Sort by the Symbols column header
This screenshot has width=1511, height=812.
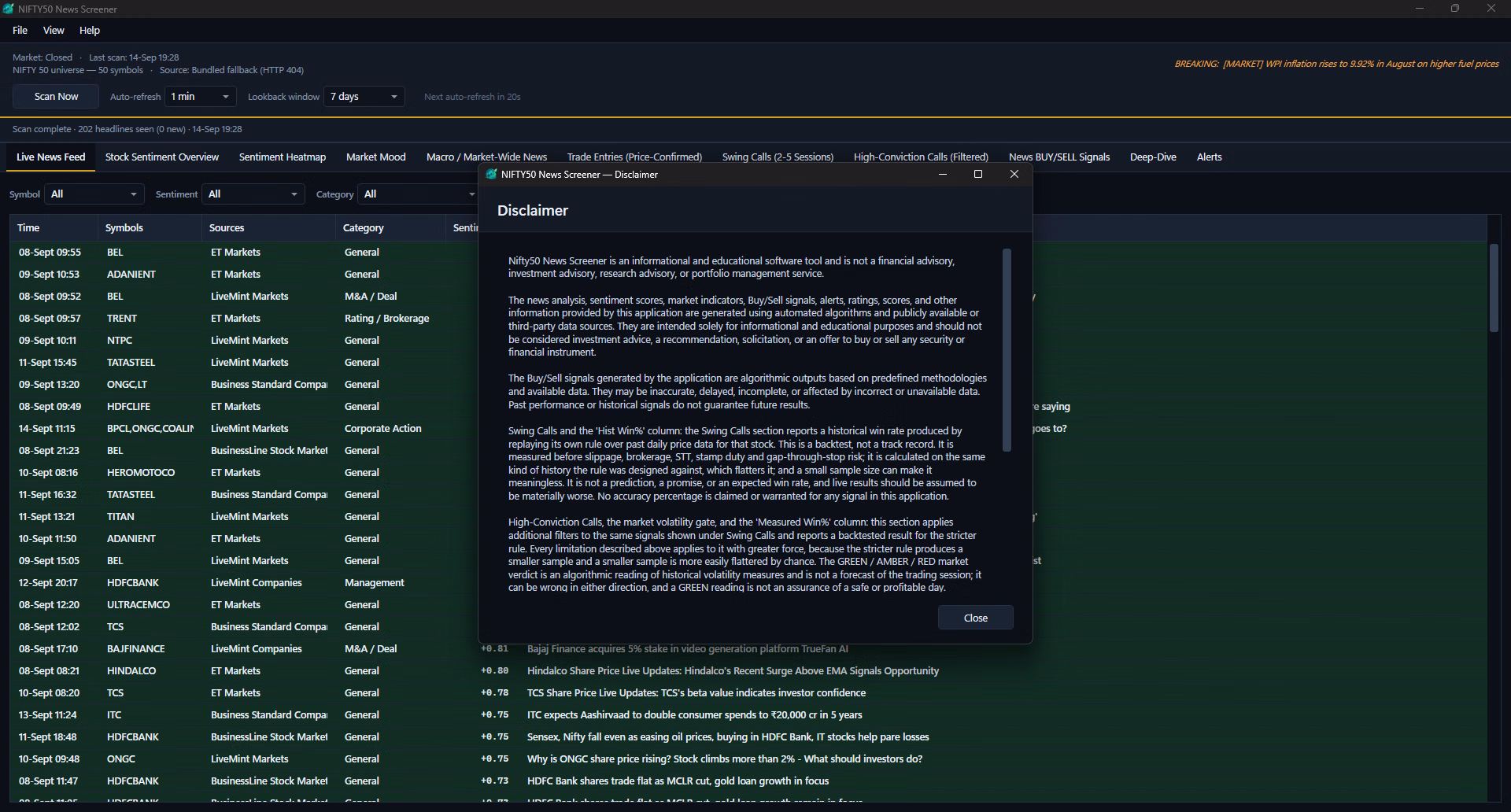click(x=150, y=228)
